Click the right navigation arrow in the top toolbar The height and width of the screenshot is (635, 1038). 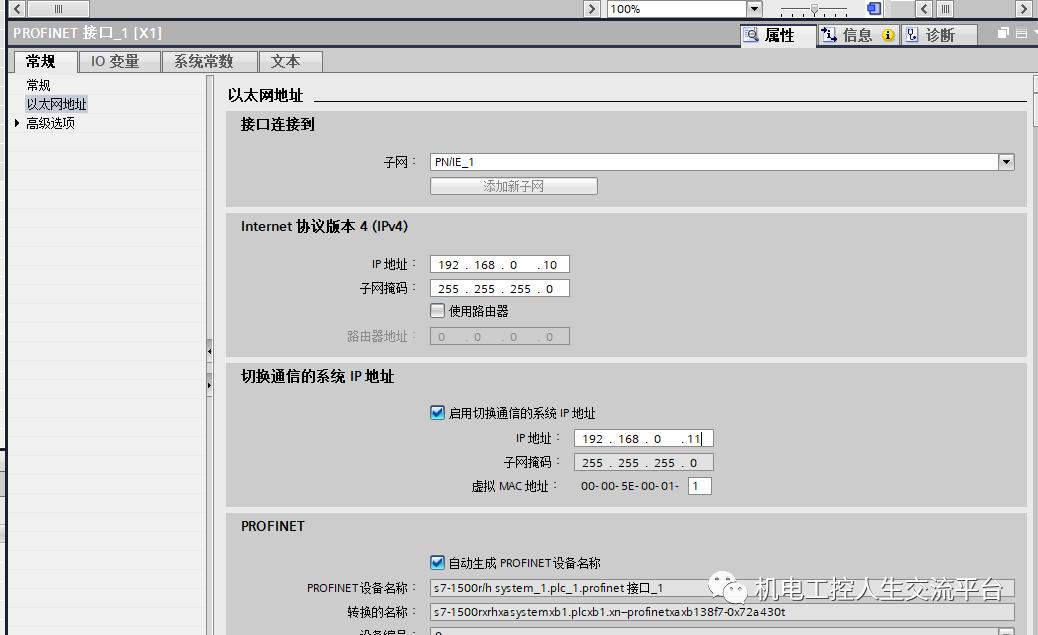(x=1024, y=9)
